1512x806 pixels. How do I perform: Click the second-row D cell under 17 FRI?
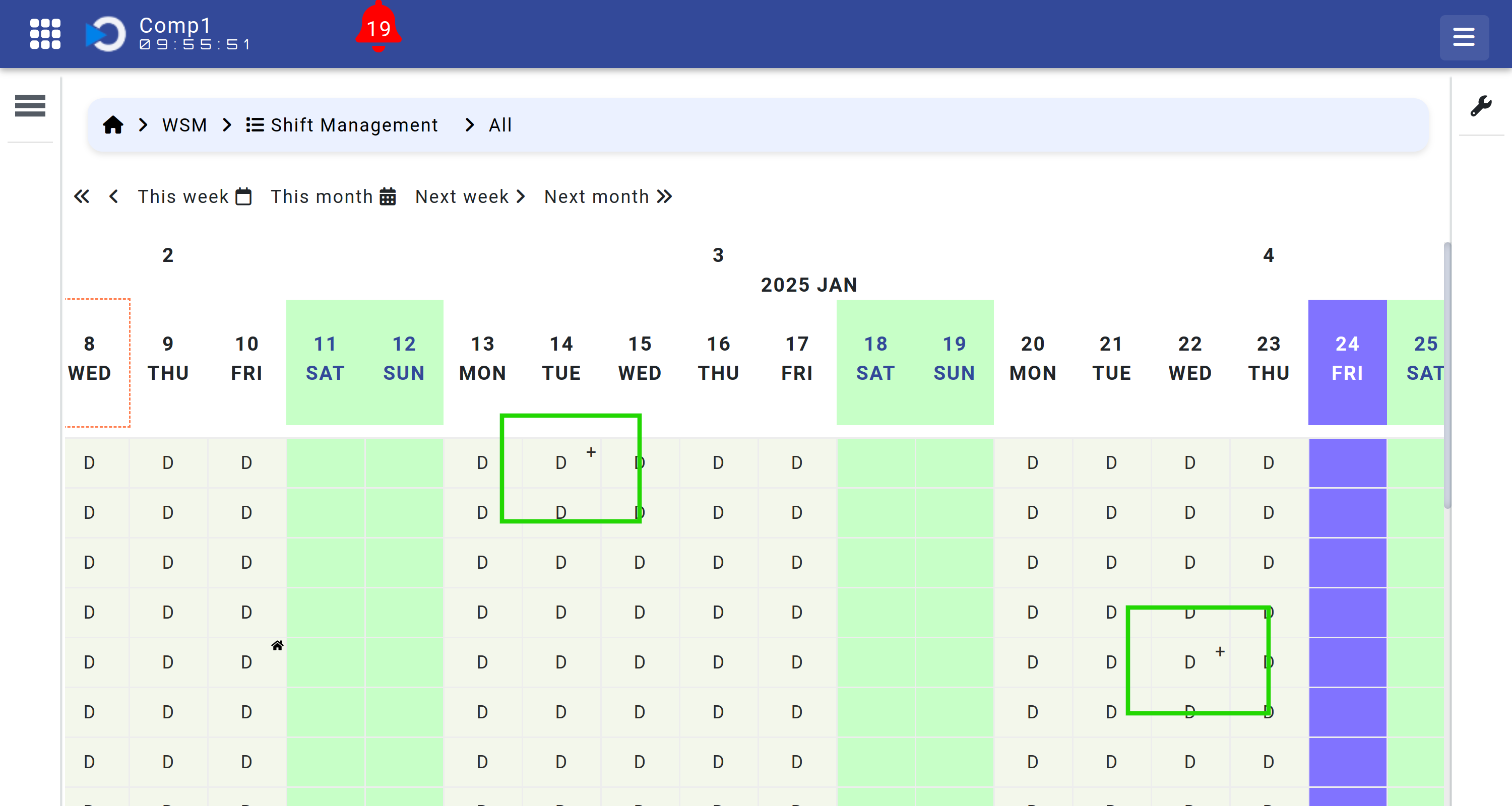(797, 513)
